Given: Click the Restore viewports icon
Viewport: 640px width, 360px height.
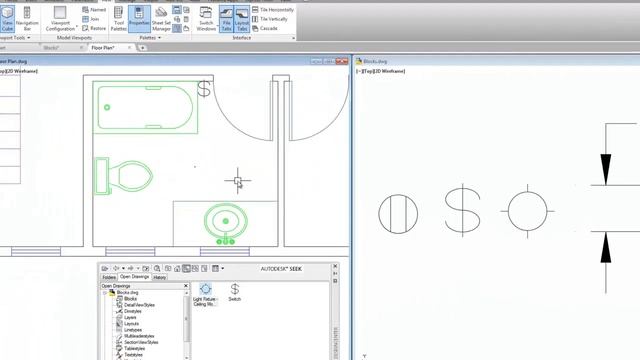Looking at the screenshot, I should [x=85, y=28].
